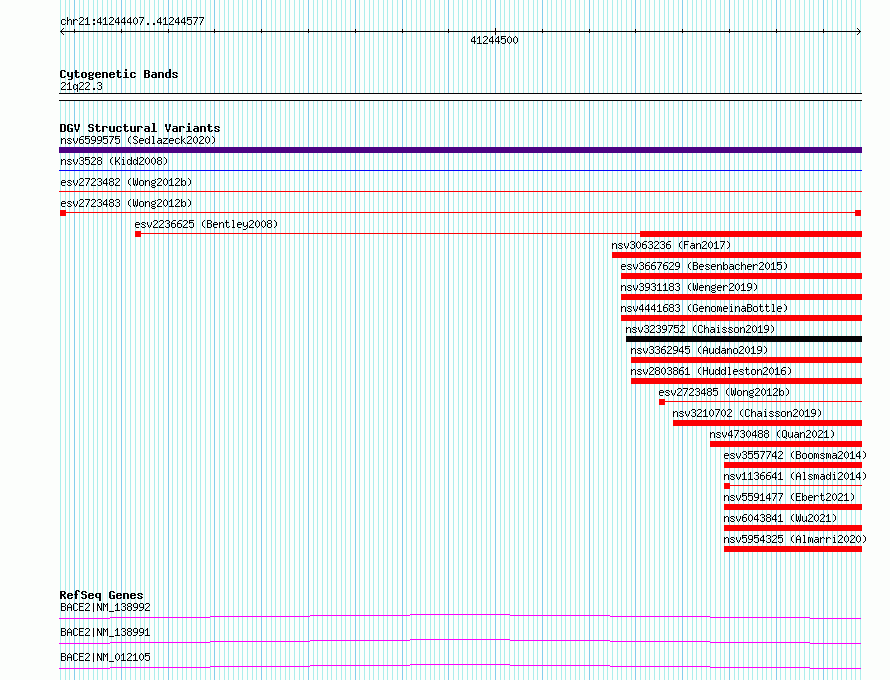This screenshot has height=680, width=890.
Task: Click the DGV Structural Variants track title
Action: (x=140, y=128)
